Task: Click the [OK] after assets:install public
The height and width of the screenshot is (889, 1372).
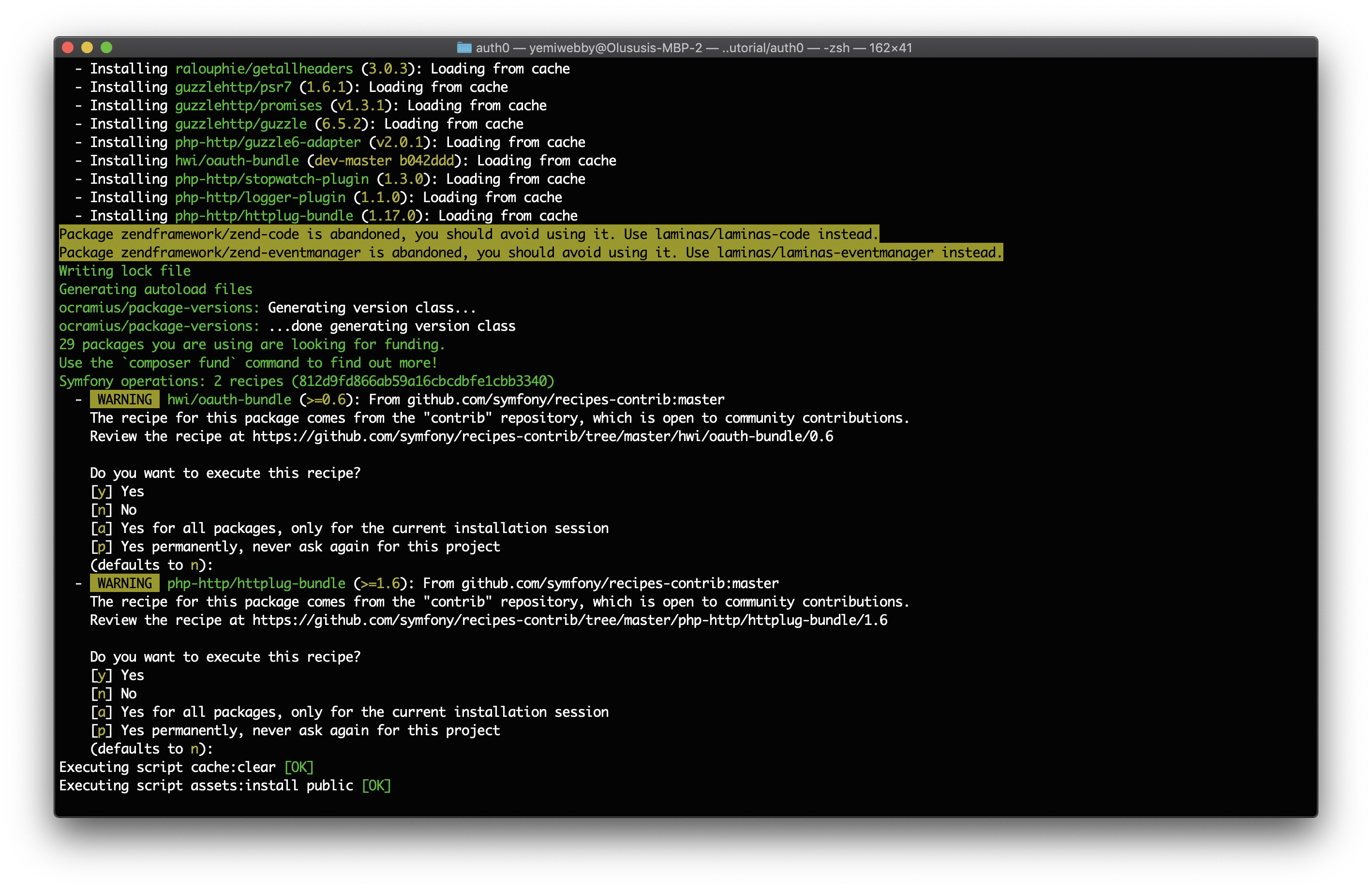Action: (x=376, y=786)
